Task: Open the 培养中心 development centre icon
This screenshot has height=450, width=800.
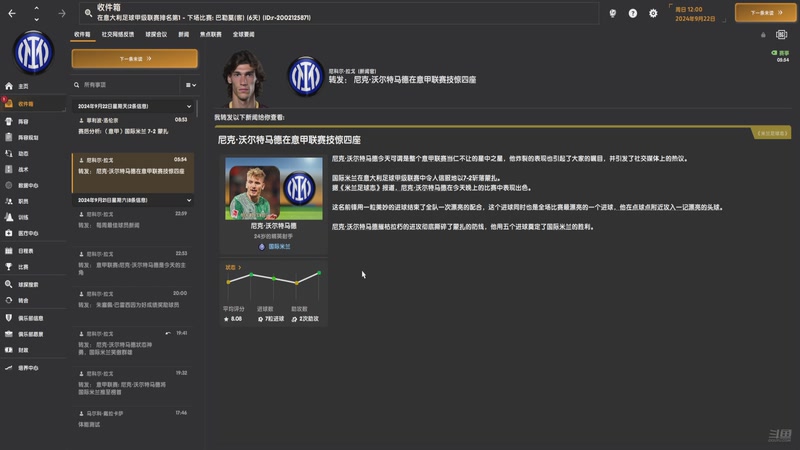Action: pyautogui.click(x=9, y=367)
